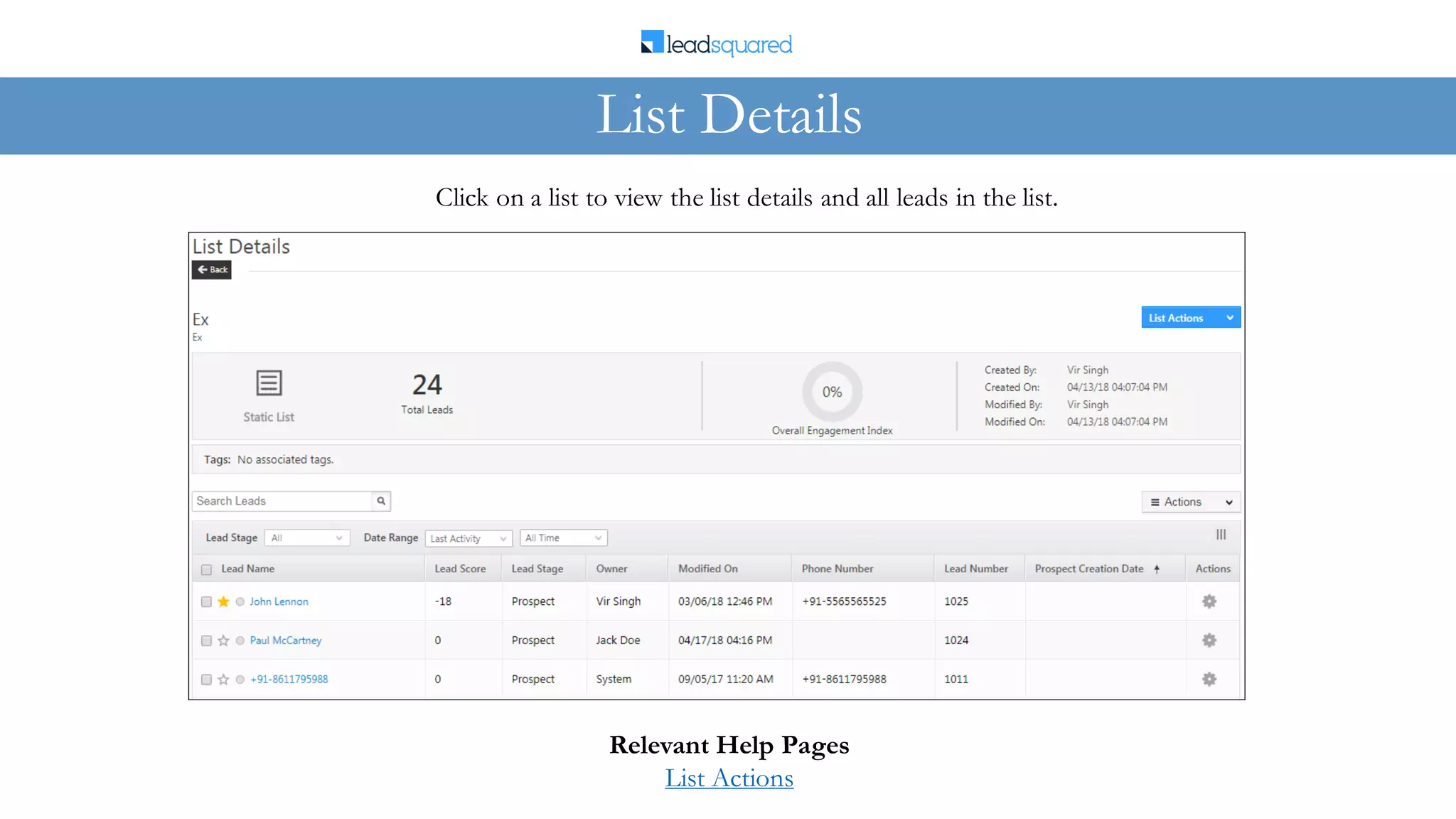The width and height of the screenshot is (1456, 819).
Task: Sort by Owner column
Action: click(x=611, y=569)
